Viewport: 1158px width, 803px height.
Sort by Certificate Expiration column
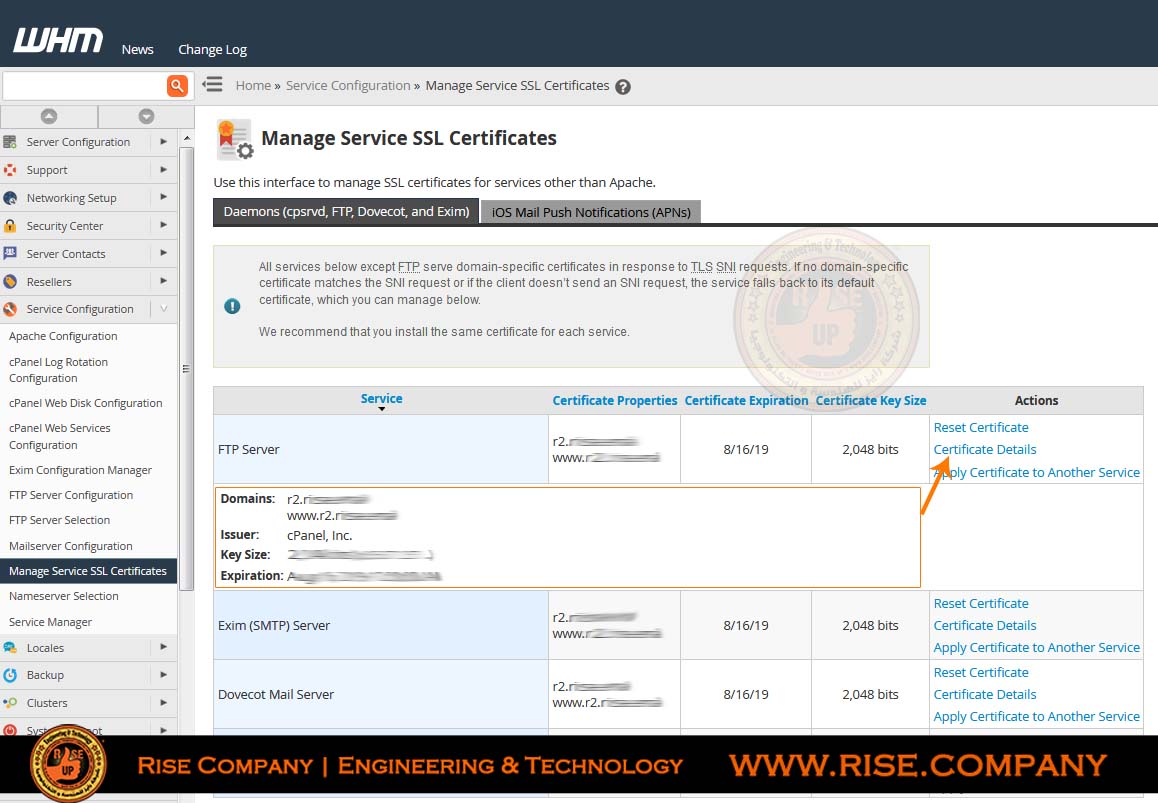click(747, 400)
